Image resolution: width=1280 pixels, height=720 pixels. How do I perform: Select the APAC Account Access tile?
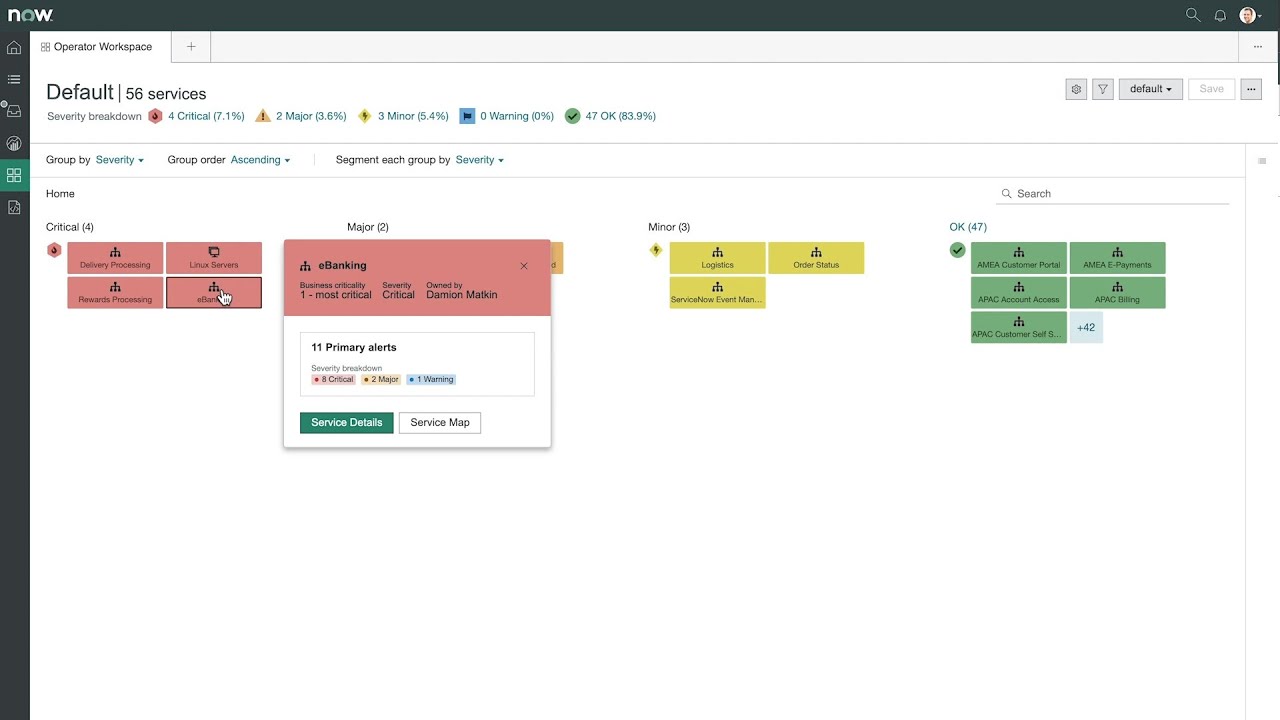click(x=1019, y=292)
